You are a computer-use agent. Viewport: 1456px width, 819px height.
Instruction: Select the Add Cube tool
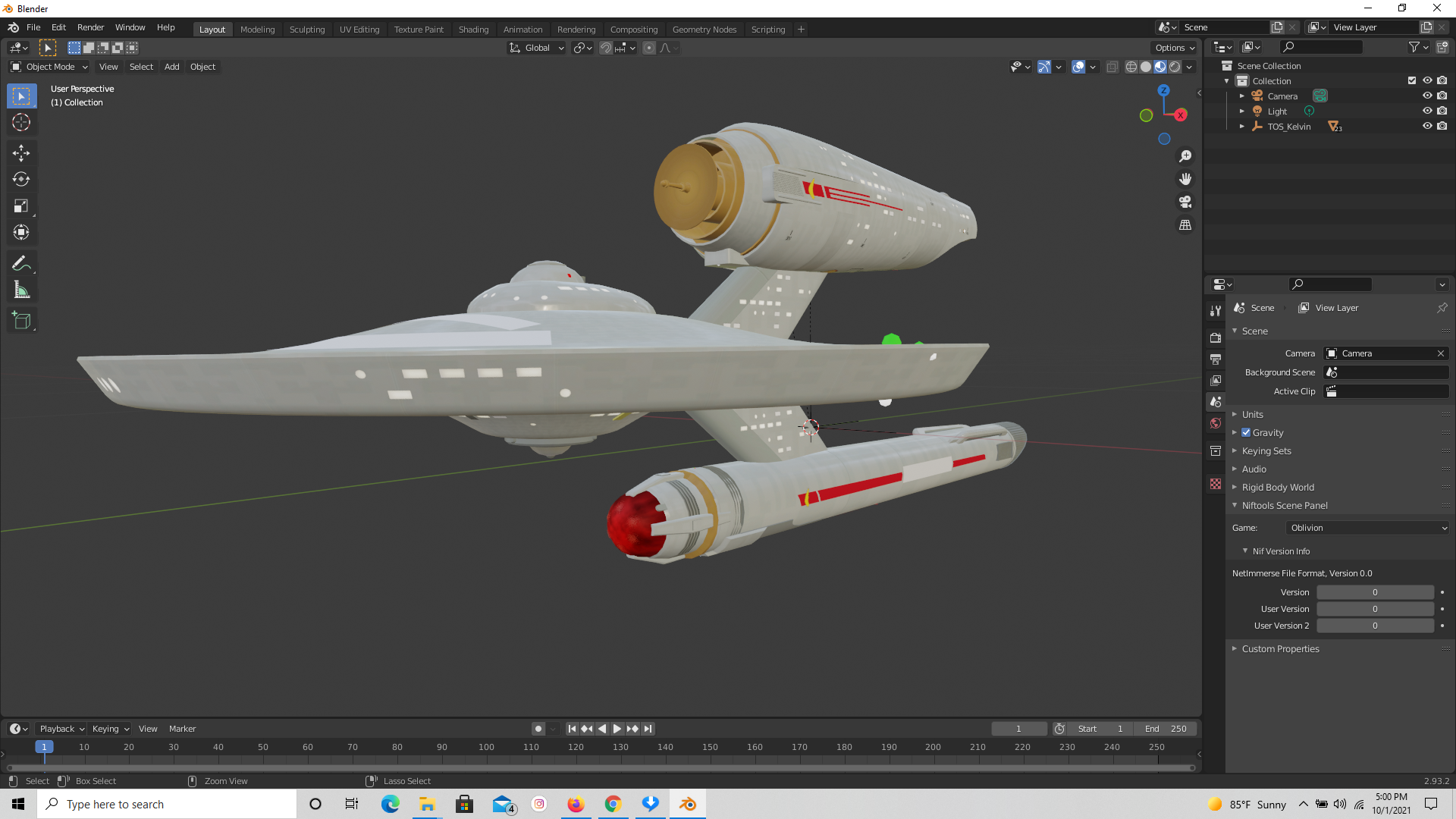coord(21,321)
